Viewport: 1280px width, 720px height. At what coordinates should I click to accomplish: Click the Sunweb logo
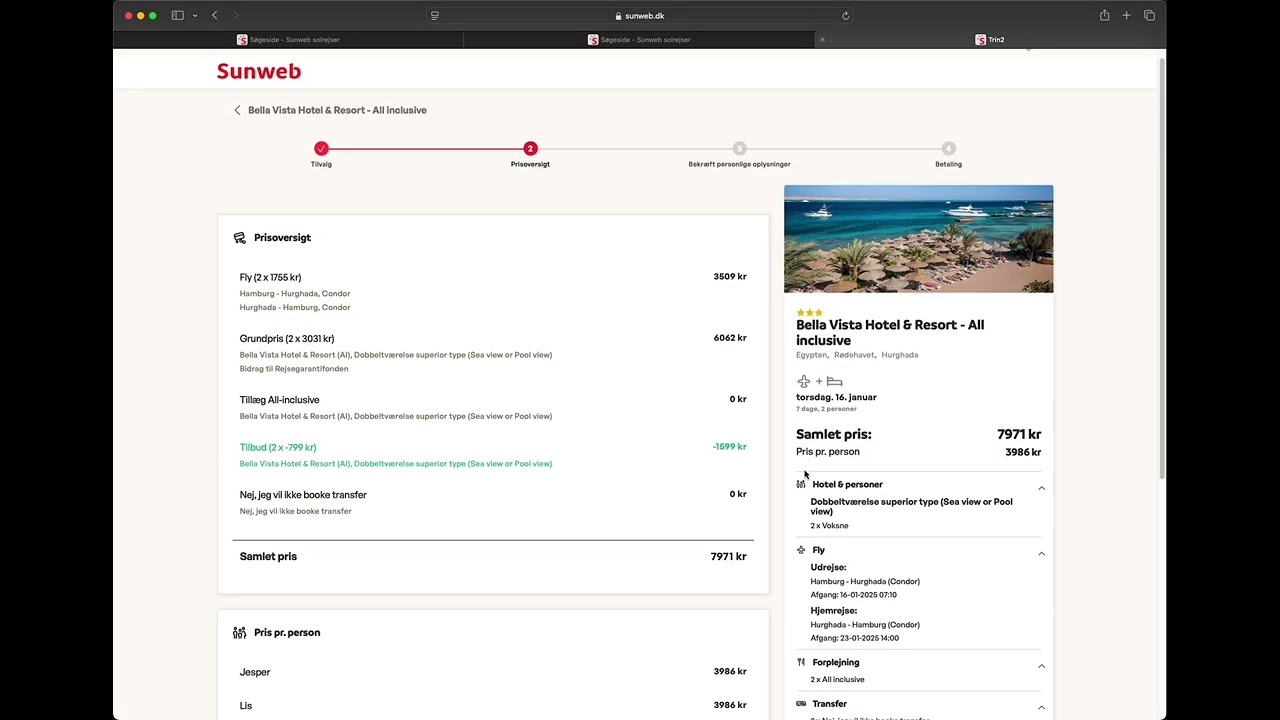coord(259,71)
